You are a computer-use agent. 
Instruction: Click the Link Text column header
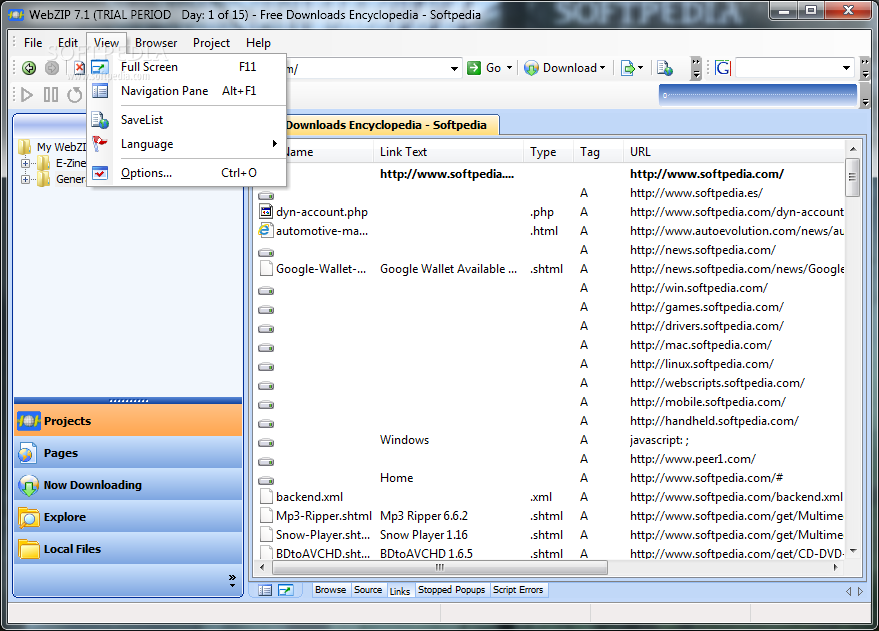448,152
